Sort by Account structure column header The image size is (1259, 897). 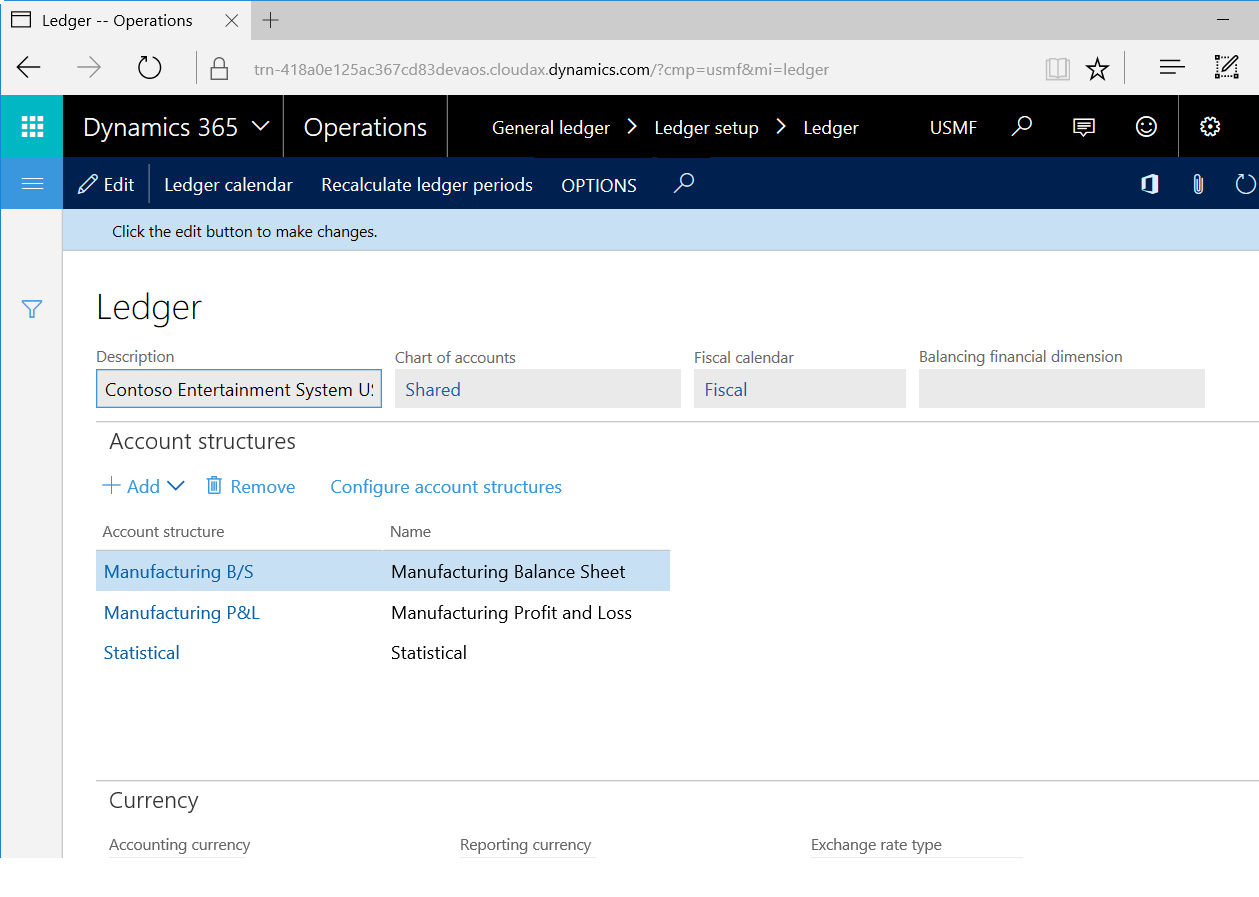(x=163, y=532)
